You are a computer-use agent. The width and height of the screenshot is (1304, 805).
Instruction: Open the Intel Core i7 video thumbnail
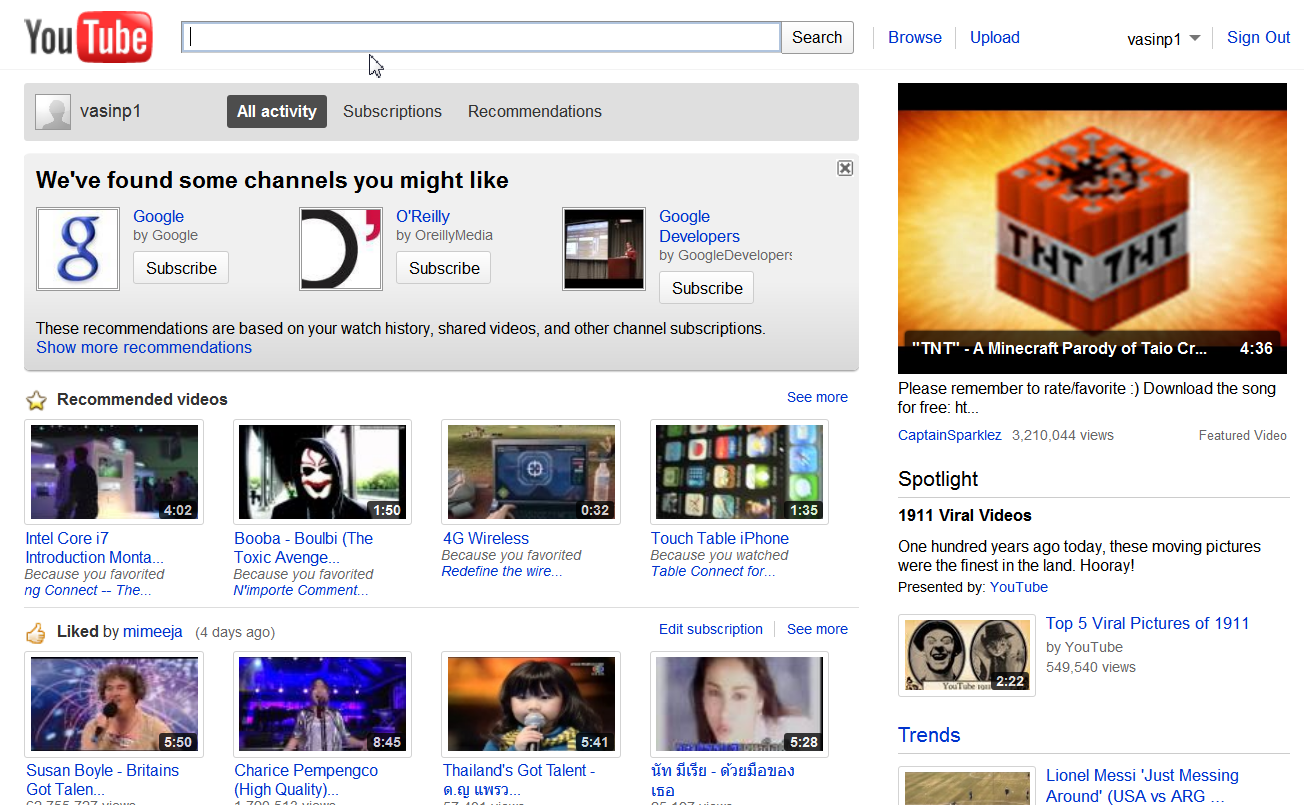click(114, 472)
